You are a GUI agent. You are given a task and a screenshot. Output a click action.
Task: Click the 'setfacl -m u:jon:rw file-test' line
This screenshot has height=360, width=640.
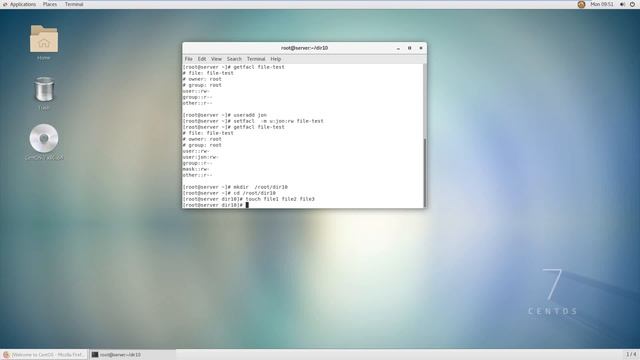tap(253, 121)
